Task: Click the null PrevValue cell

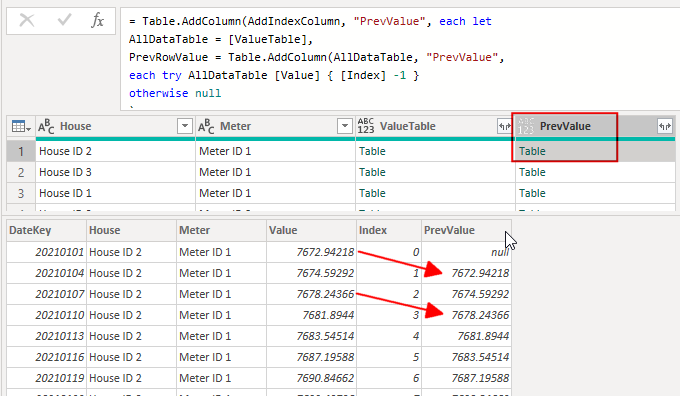Action: (466, 252)
